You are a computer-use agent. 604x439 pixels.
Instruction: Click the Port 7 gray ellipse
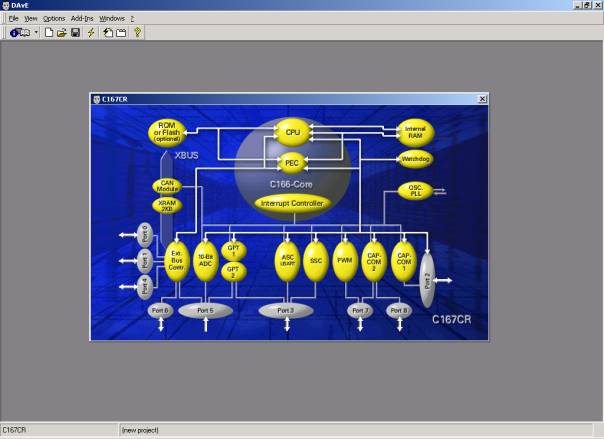click(x=360, y=310)
